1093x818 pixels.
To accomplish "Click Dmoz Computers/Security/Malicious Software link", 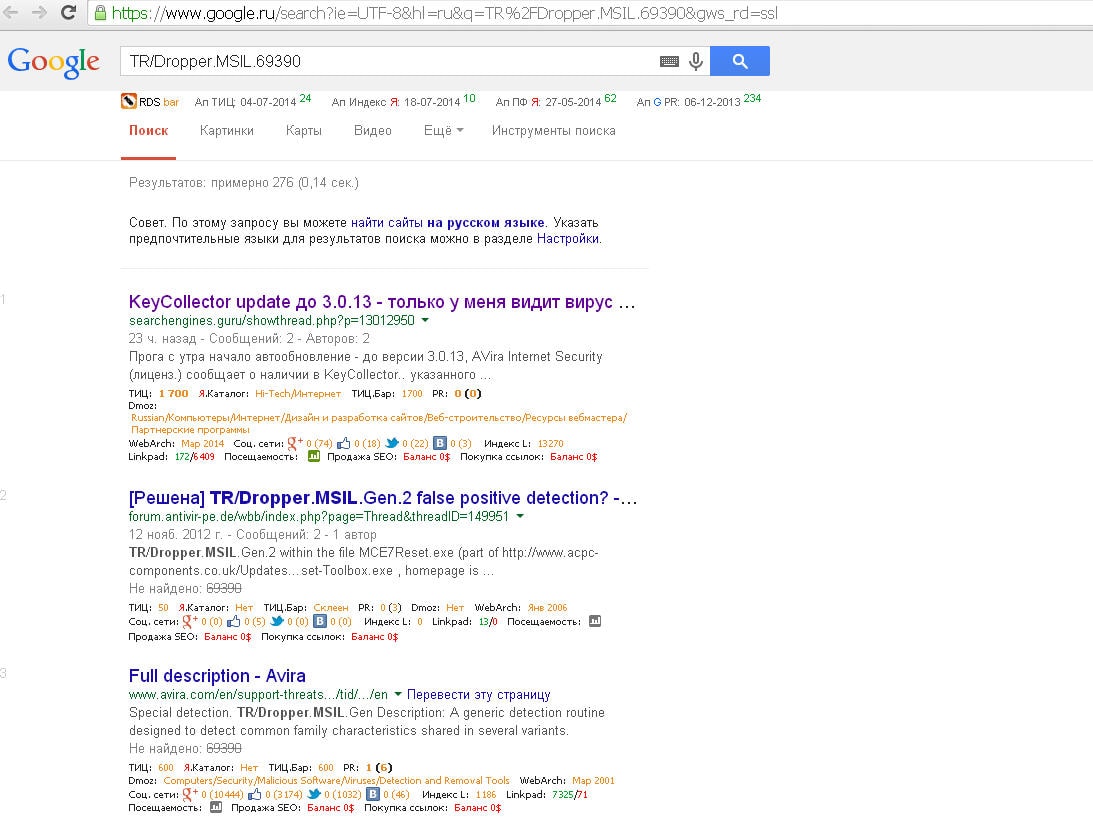I will [336, 780].
